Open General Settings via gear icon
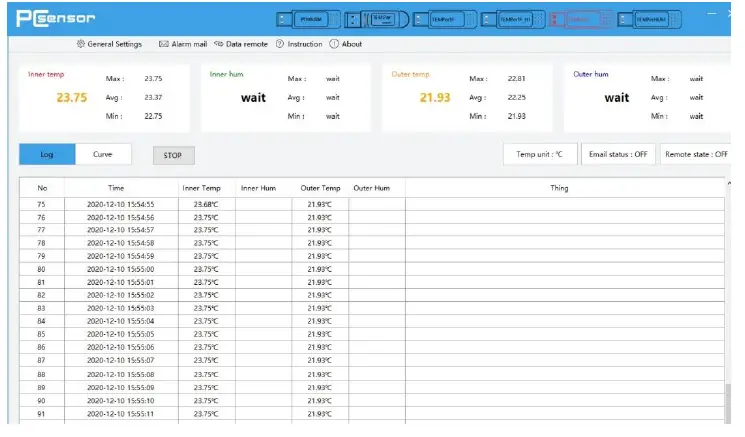 pyautogui.click(x=81, y=44)
